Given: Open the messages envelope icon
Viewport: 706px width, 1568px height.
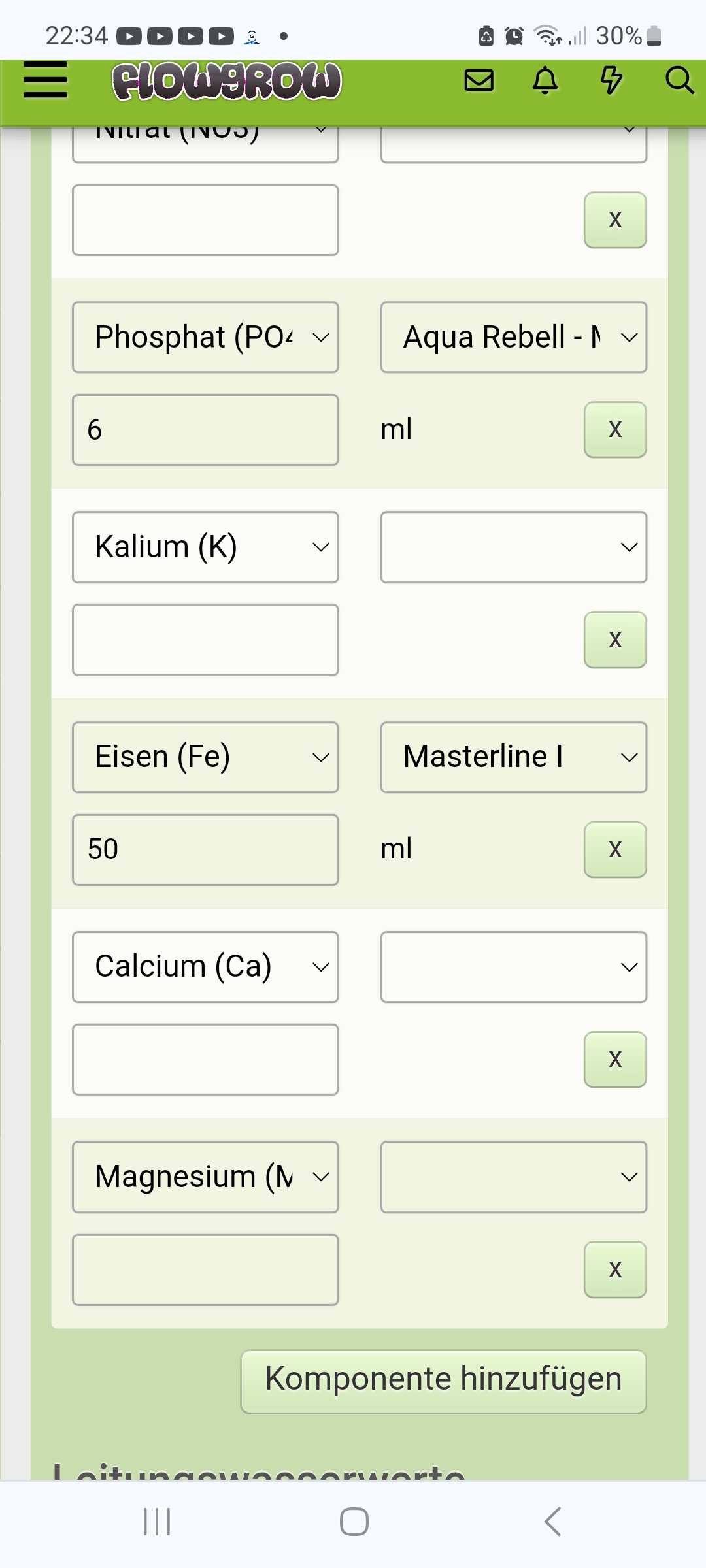Looking at the screenshot, I should click(479, 80).
